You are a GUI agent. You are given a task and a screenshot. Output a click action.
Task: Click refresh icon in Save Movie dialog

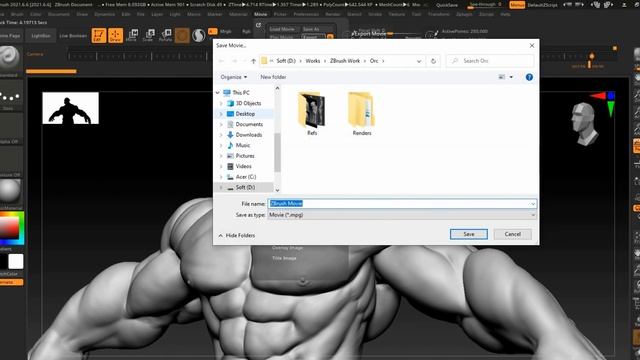click(433, 61)
